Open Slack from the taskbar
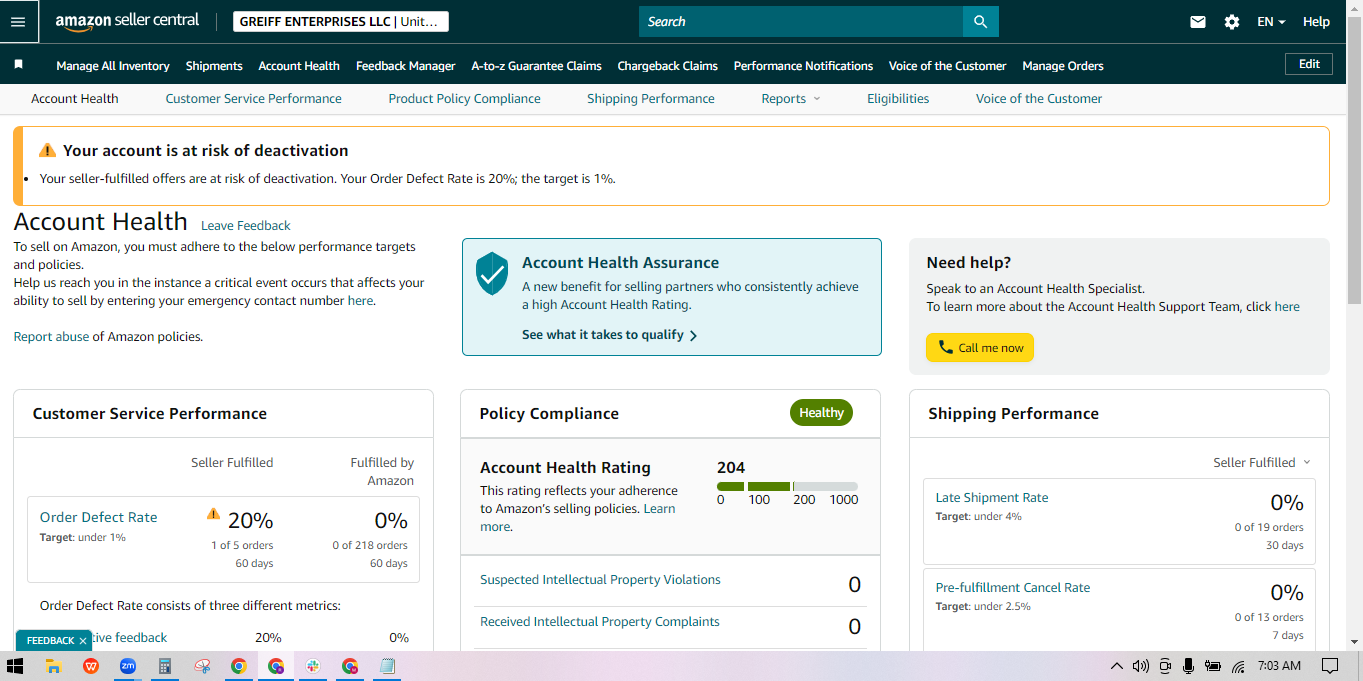The width and height of the screenshot is (1363, 681). [x=313, y=666]
